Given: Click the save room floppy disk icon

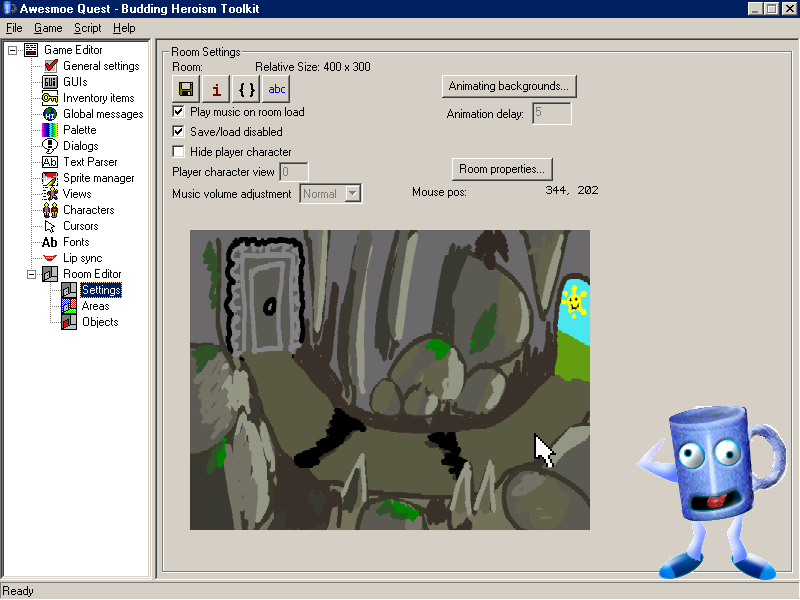Looking at the screenshot, I should 187,89.
